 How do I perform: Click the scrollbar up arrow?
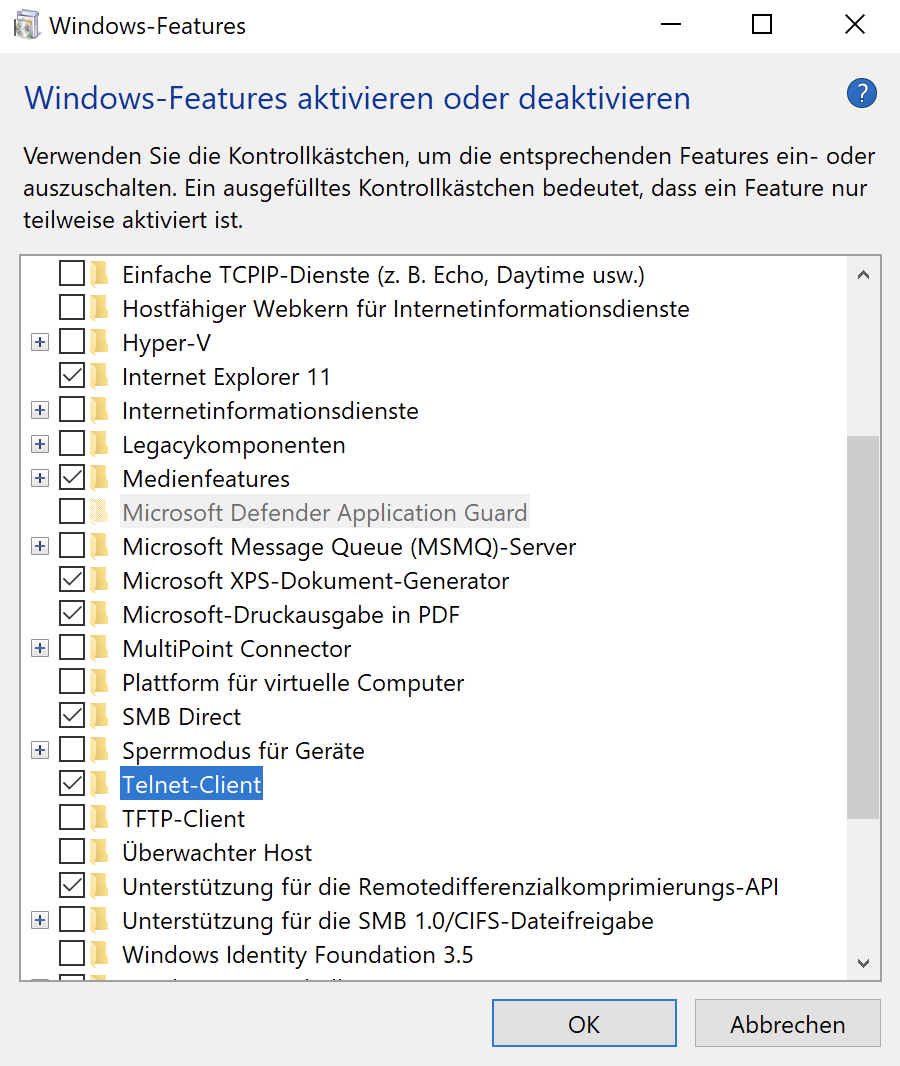[x=863, y=275]
